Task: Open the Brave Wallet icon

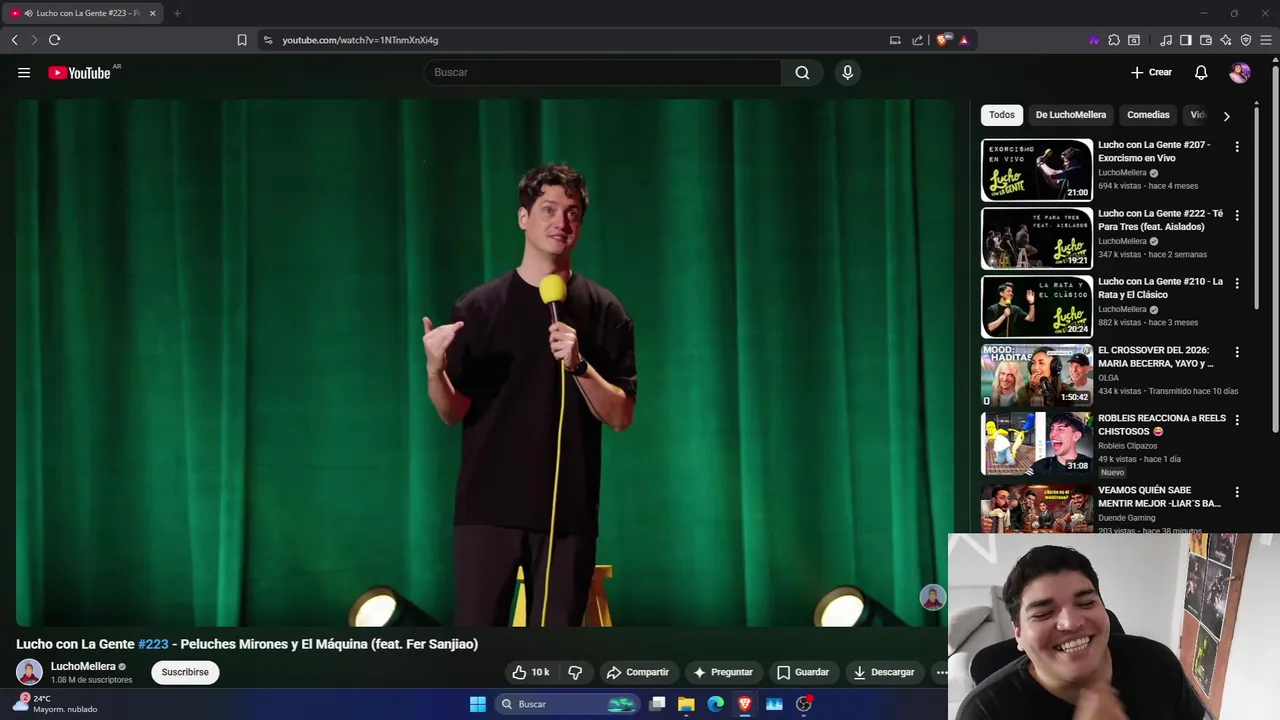Action: point(1206,40)
